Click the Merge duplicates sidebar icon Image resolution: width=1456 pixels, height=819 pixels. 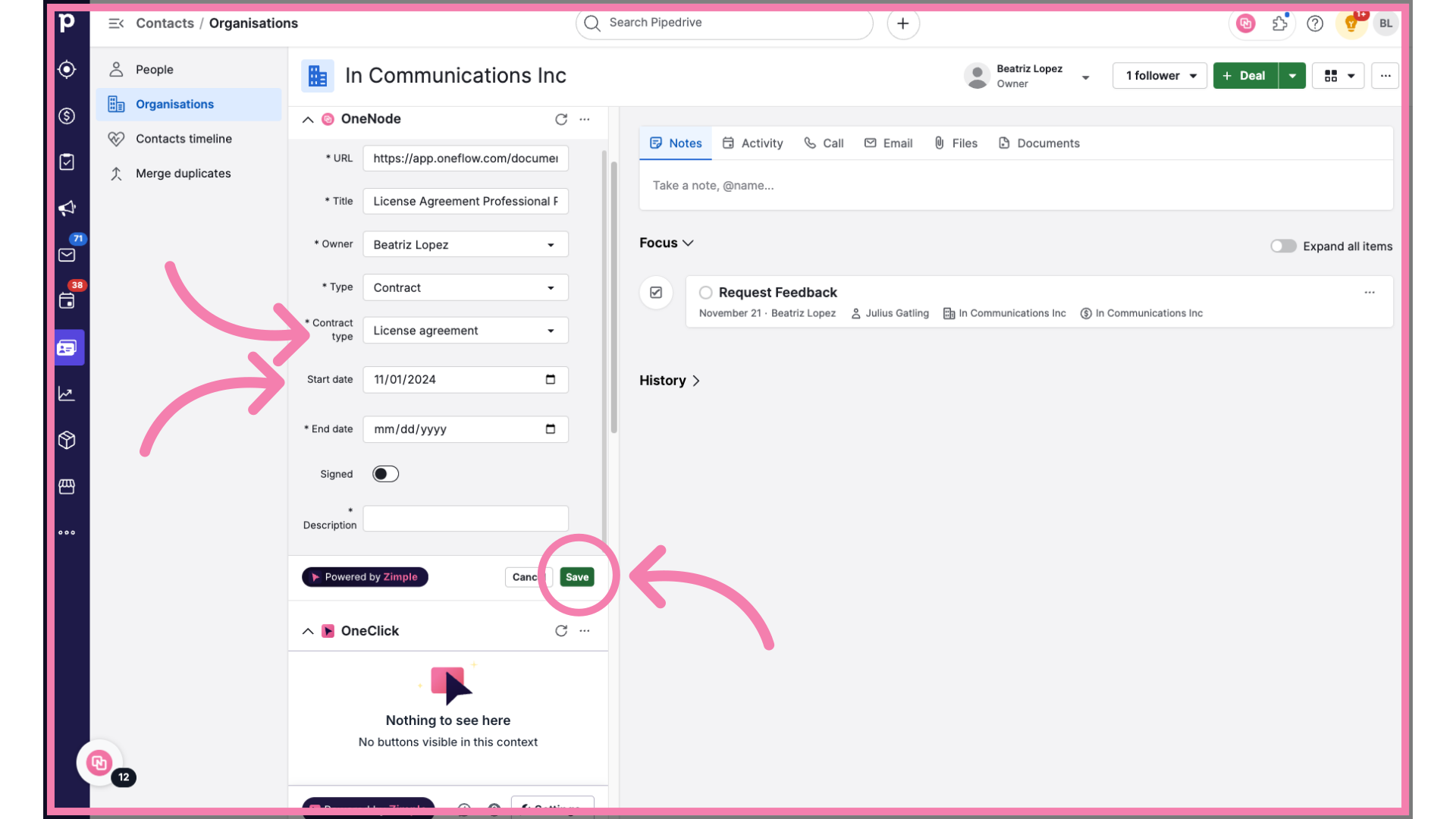(116, 173)
